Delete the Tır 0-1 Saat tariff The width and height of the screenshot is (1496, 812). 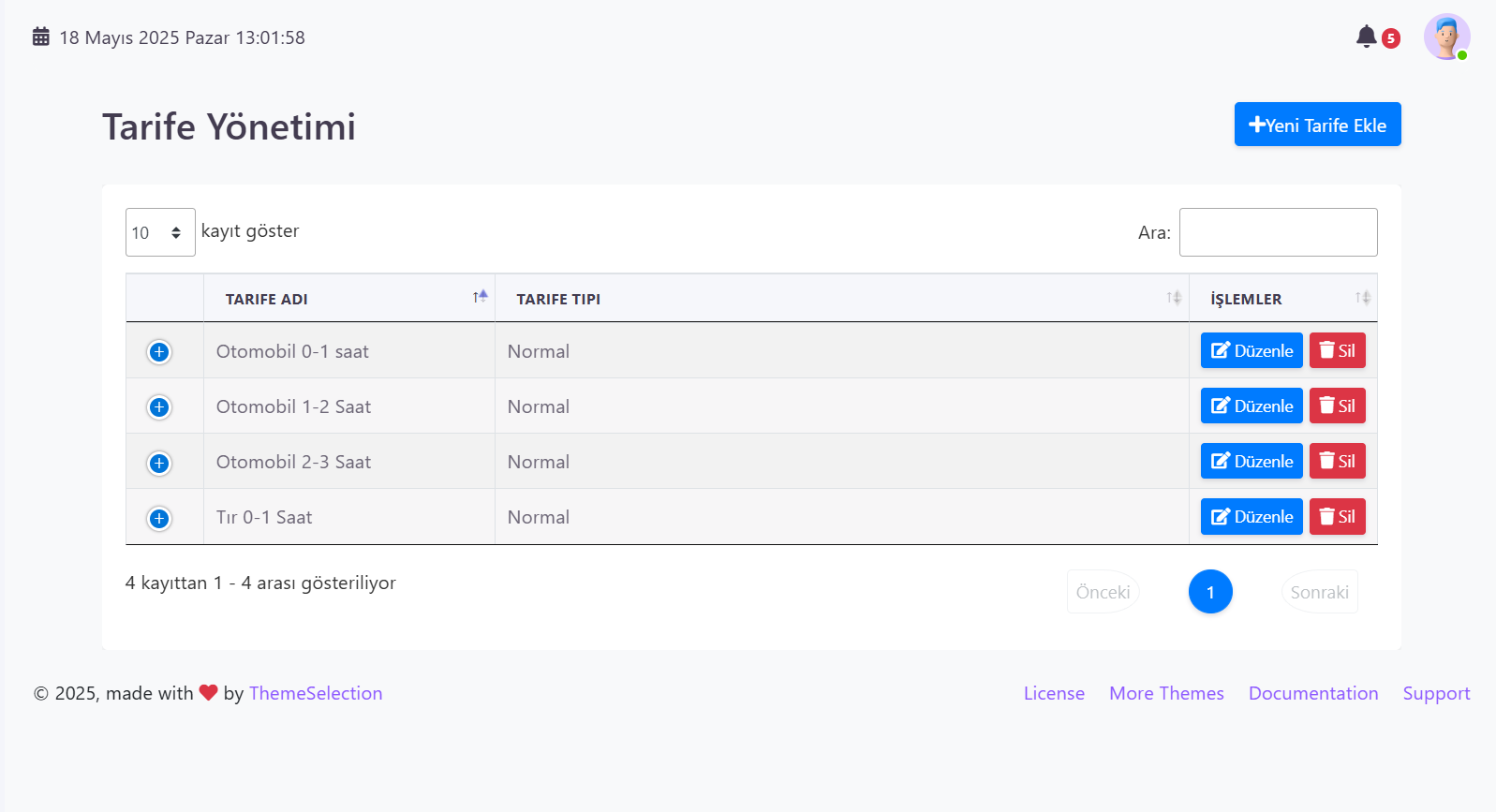[1337, 517]
